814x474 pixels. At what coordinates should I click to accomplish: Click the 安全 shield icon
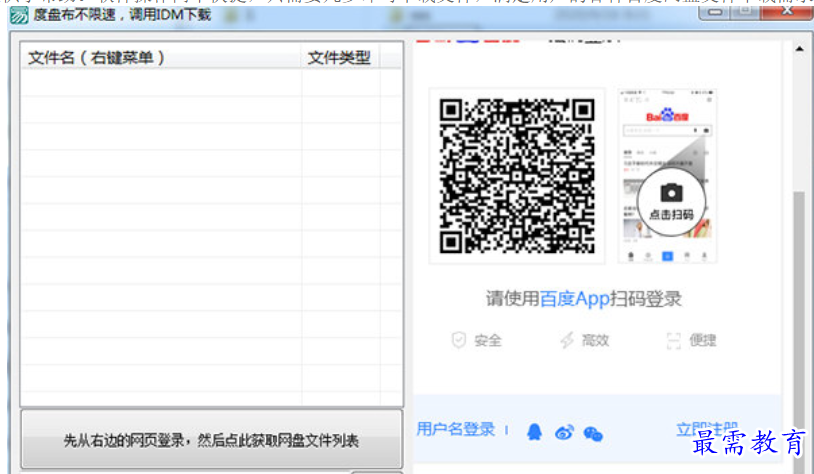[459, 340]
